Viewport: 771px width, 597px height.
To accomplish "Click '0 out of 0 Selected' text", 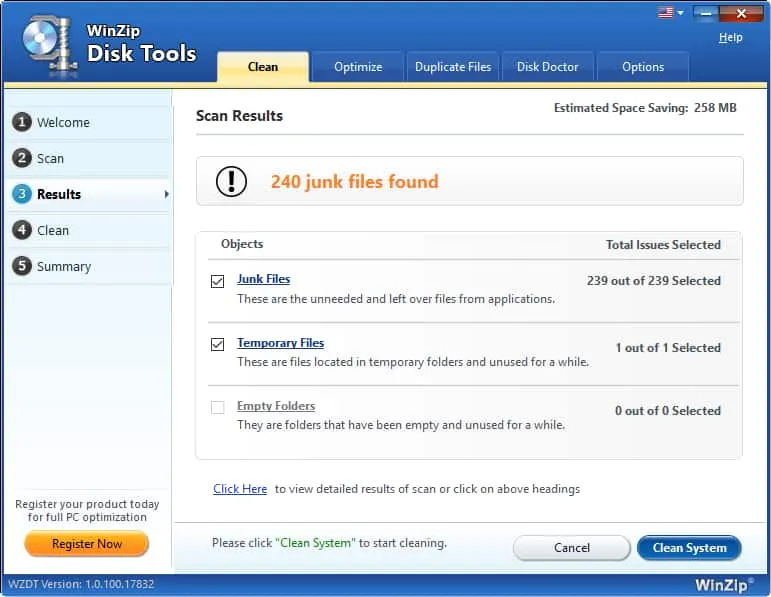I will [x=668, y=411].
